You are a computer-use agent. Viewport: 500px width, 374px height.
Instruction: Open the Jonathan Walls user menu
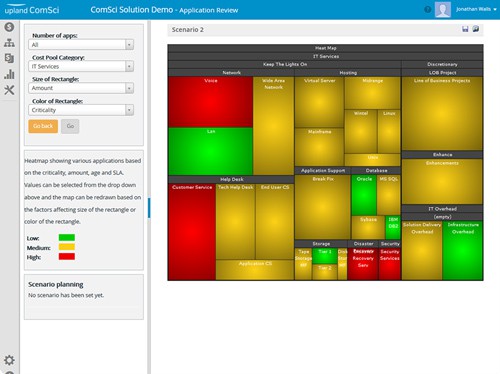[476, 9]
